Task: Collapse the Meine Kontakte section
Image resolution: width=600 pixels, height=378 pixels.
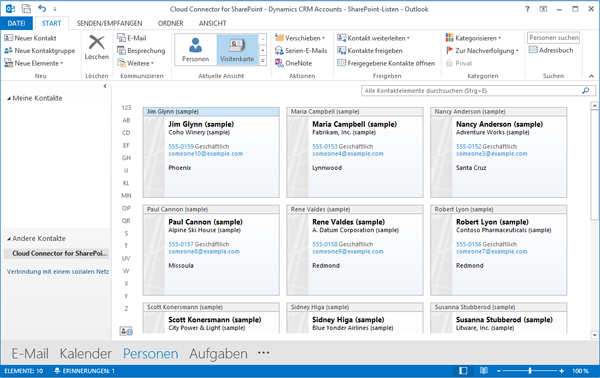Action: click(9, 99)
